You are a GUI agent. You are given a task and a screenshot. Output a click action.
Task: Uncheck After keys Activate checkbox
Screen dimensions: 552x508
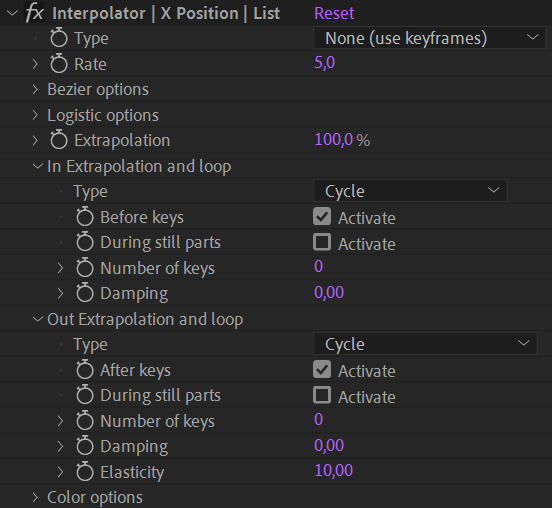pos(322,369)
